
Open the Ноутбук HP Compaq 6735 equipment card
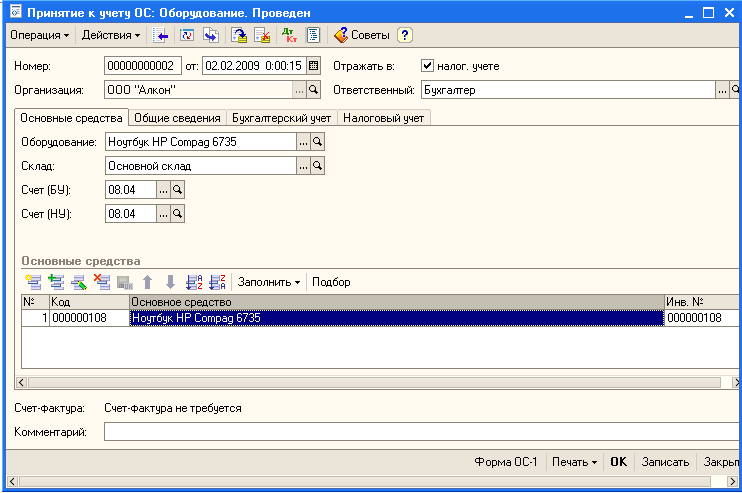(318, 141)
